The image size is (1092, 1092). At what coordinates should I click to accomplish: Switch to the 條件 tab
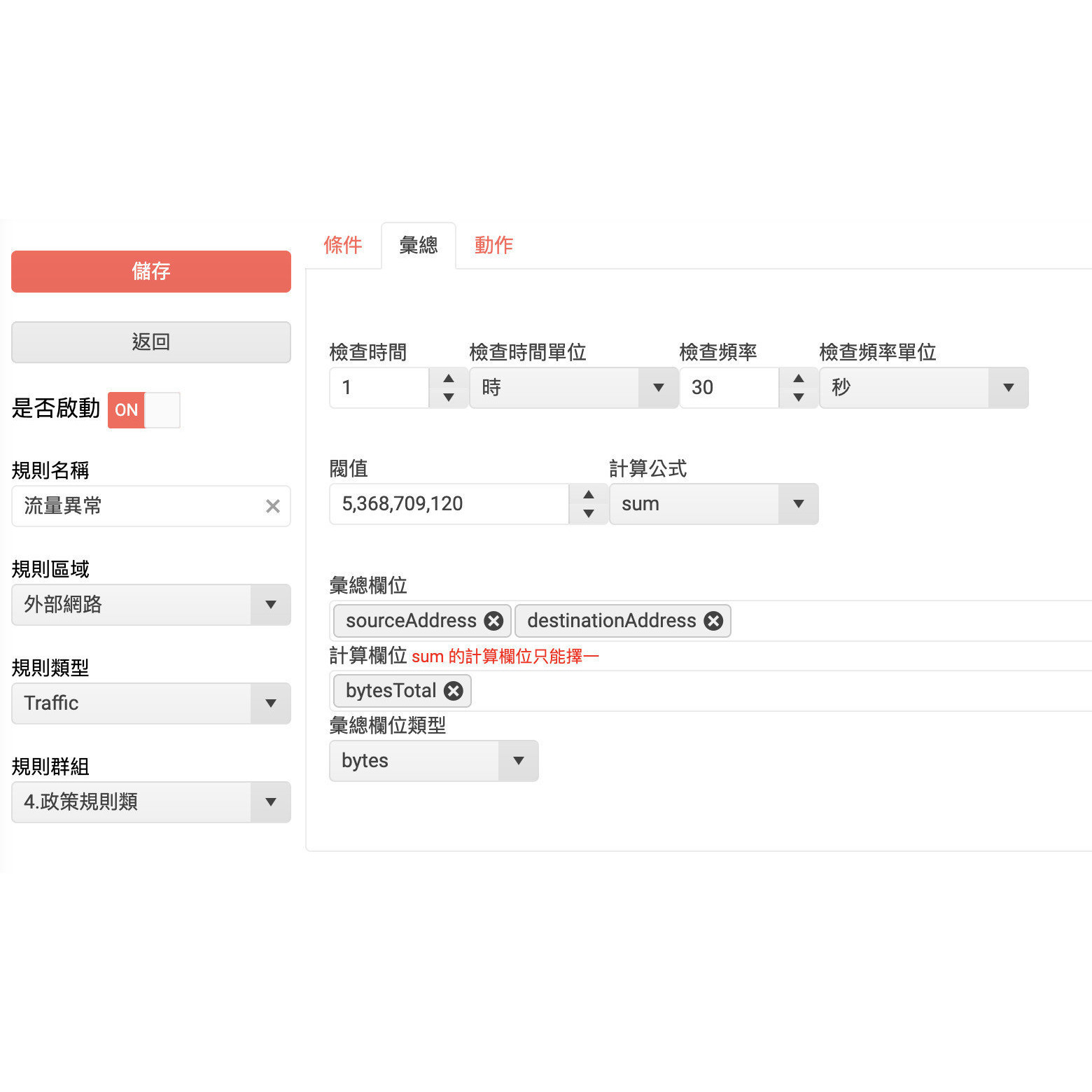click(x=344, y=245)
